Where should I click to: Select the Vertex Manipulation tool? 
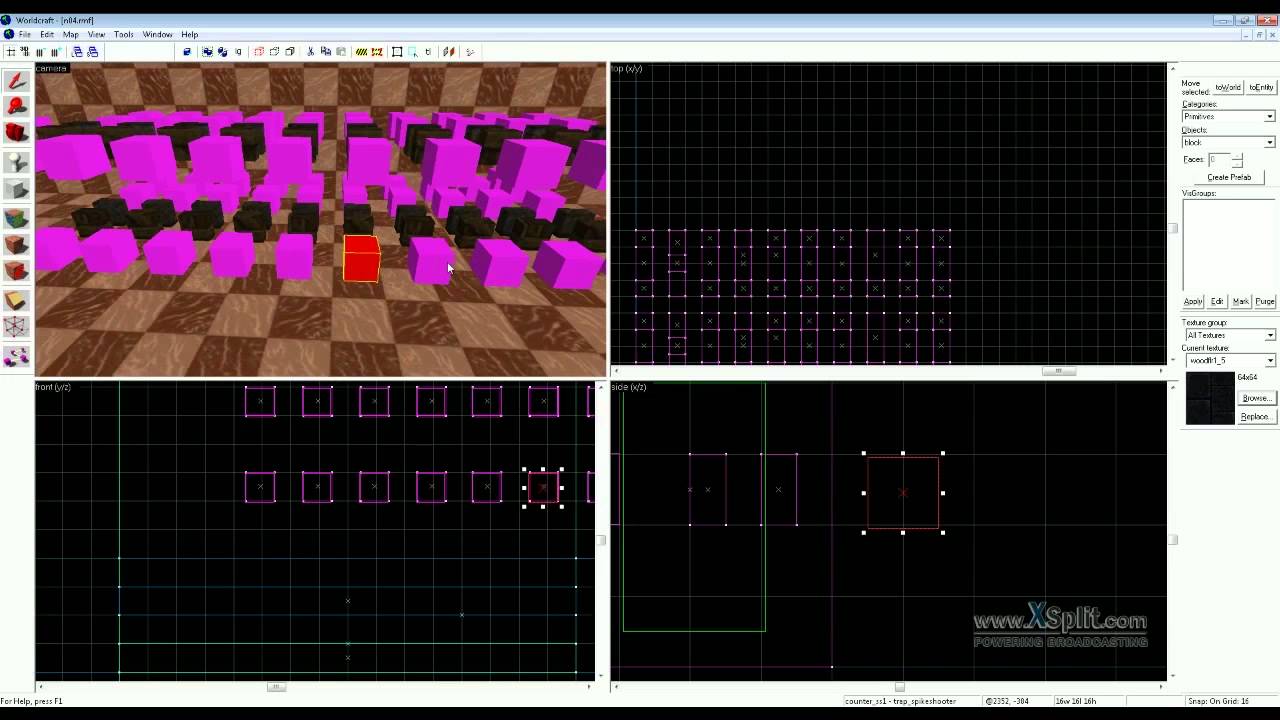(16, 327)
